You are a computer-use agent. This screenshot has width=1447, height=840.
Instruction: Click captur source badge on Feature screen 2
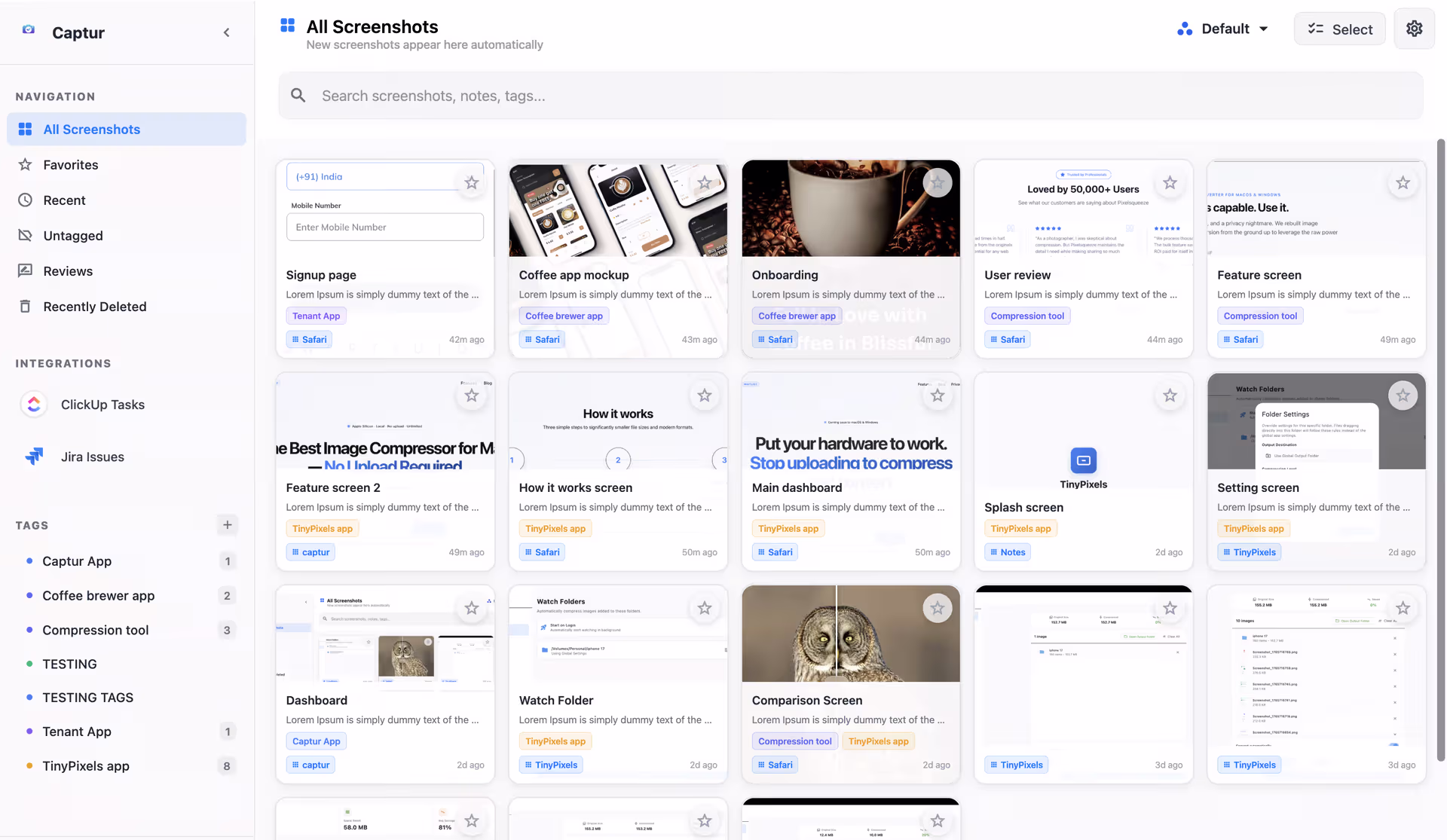point(311,551)
